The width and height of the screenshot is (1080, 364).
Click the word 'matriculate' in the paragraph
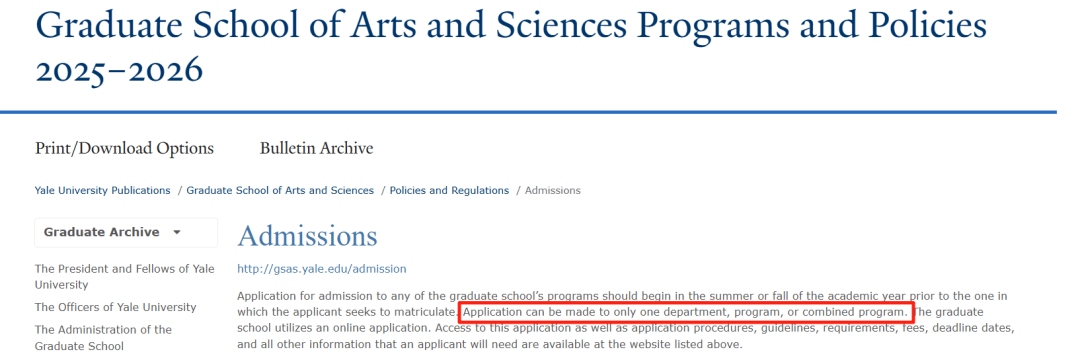click(x=427, y=312)
